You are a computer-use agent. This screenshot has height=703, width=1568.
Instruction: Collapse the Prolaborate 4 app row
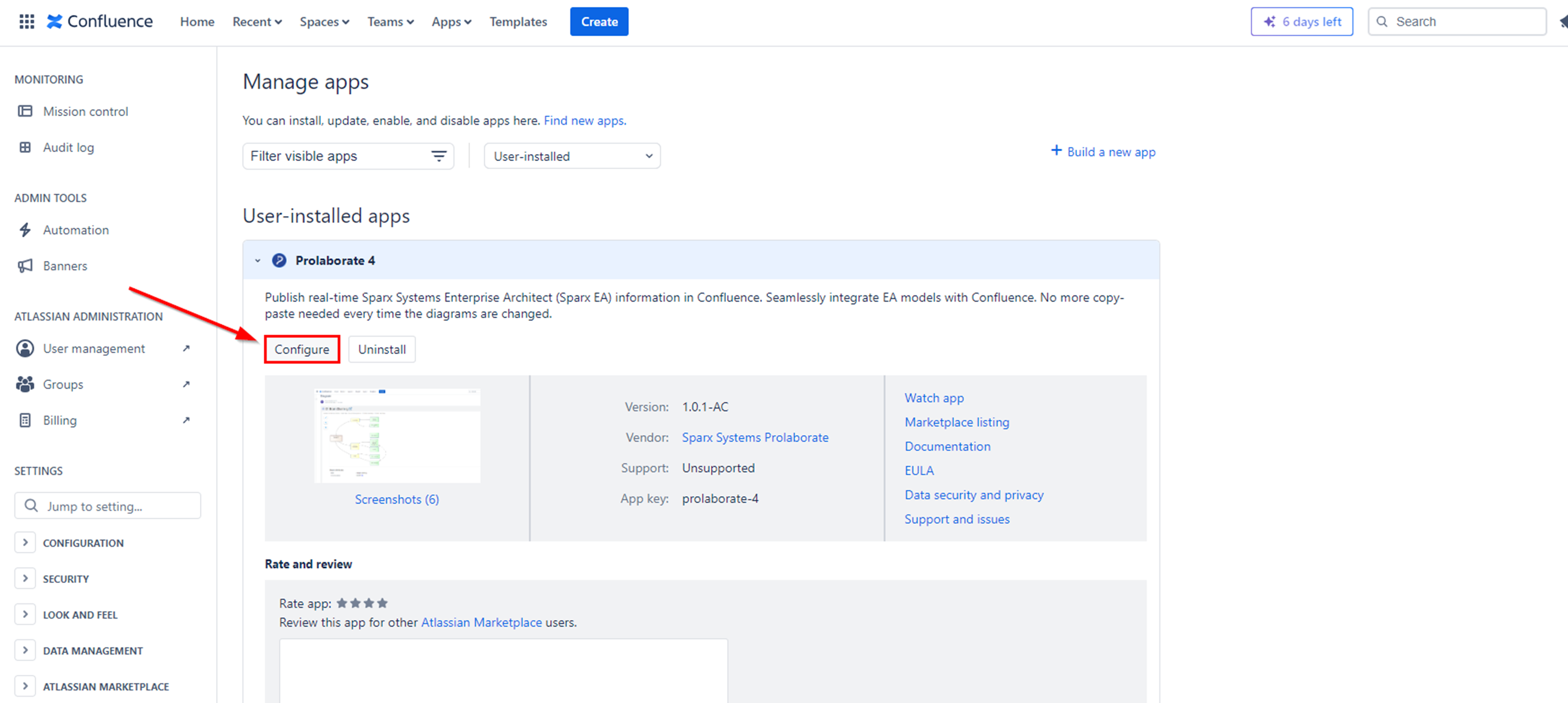pos(258,260)
